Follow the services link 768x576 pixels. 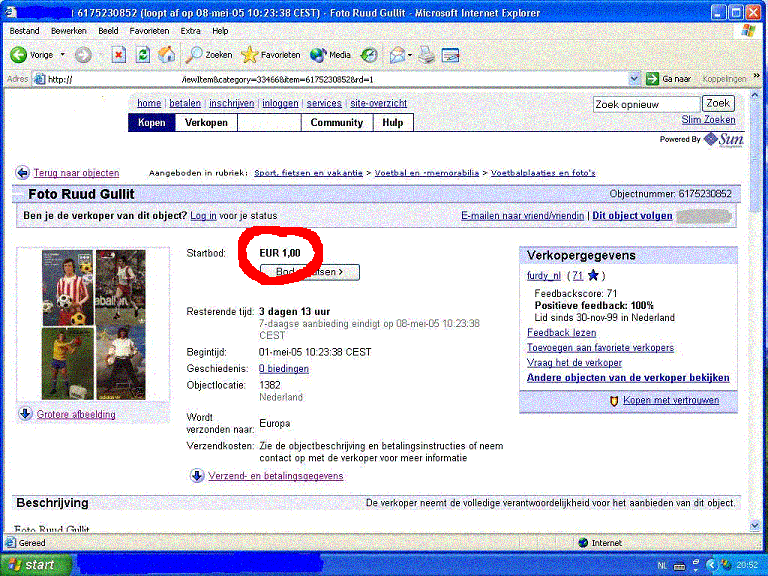pos(324,103)
